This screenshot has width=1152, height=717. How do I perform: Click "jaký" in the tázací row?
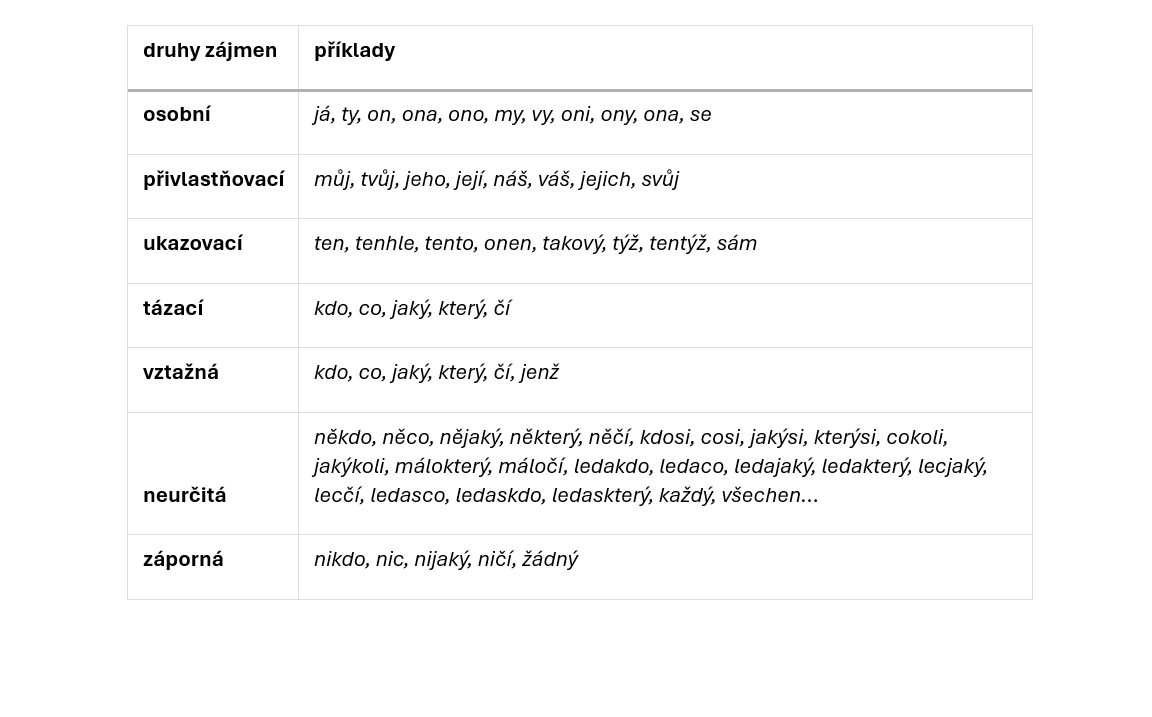pos(410,308)
